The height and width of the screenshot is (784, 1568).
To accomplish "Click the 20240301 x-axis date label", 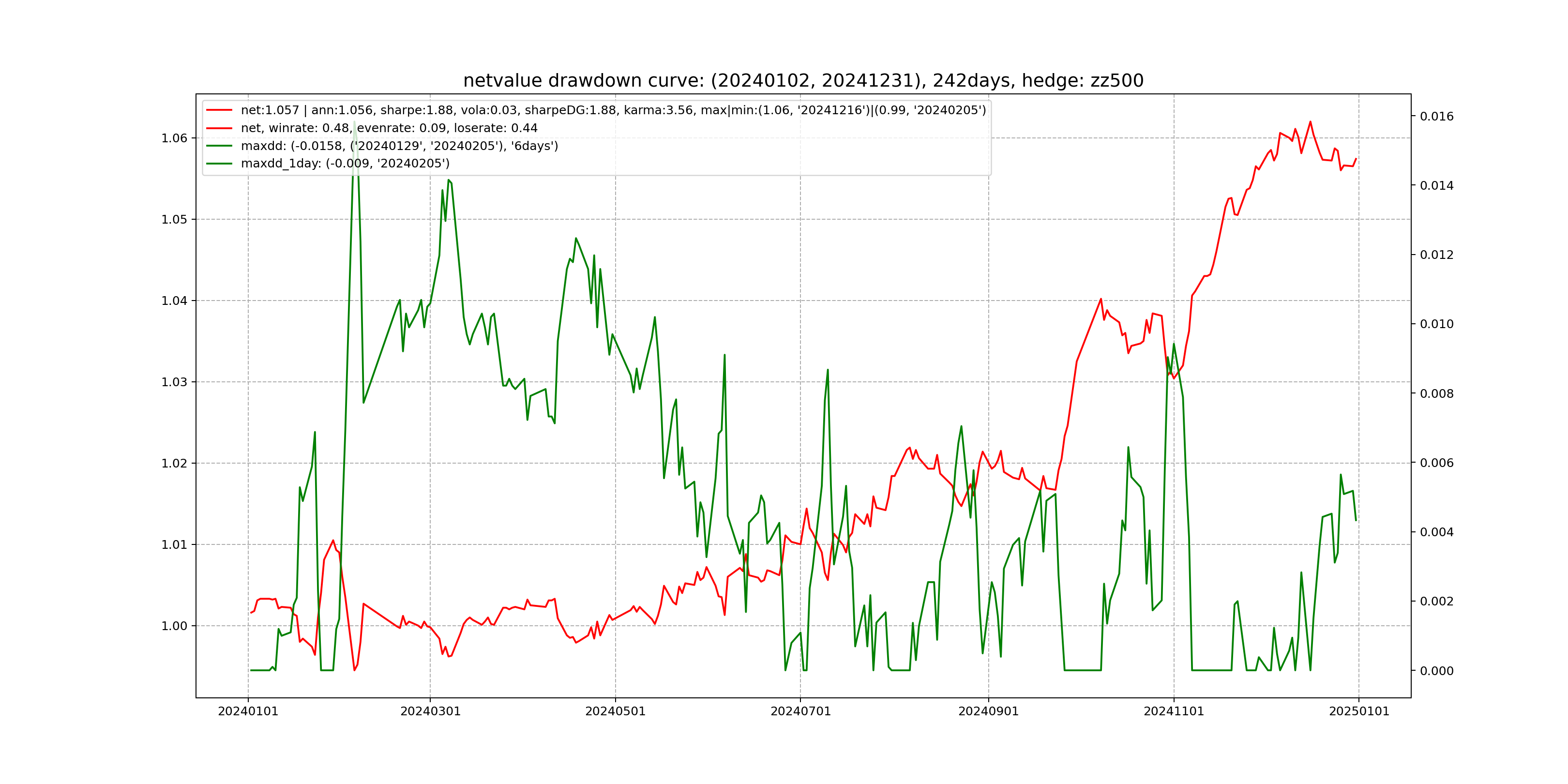I will tap(430, 711).
